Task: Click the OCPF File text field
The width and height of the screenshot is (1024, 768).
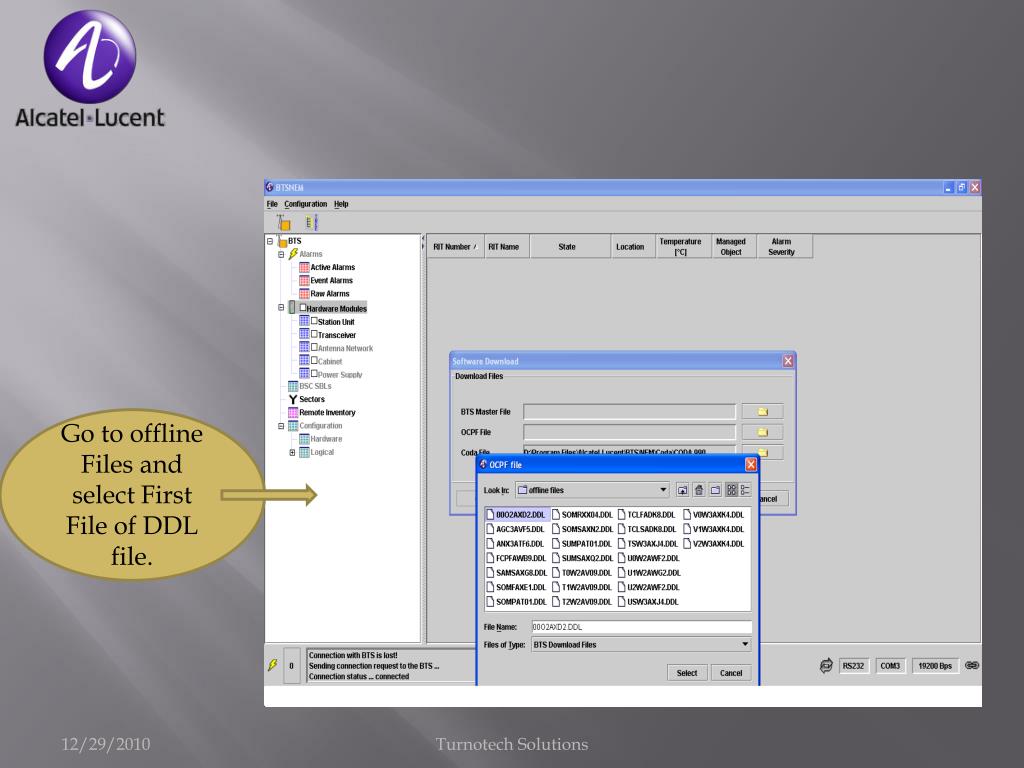Action: (630, 432)
